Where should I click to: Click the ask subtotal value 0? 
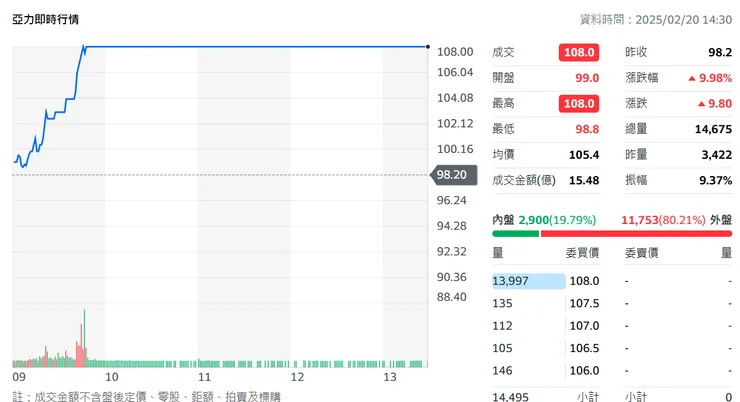click(x=729, y=397)
